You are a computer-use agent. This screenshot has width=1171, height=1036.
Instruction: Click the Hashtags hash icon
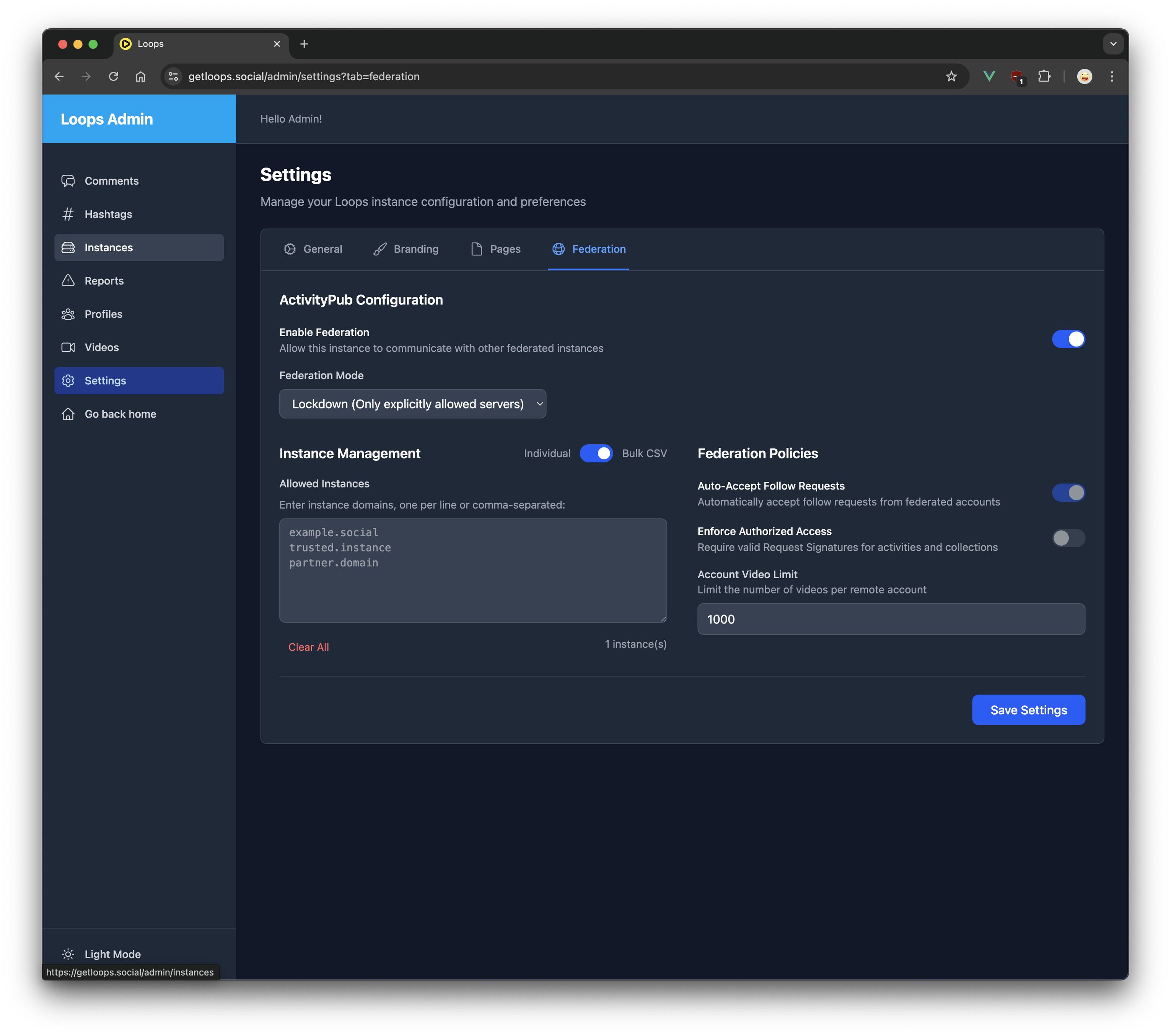click(68, 214)
